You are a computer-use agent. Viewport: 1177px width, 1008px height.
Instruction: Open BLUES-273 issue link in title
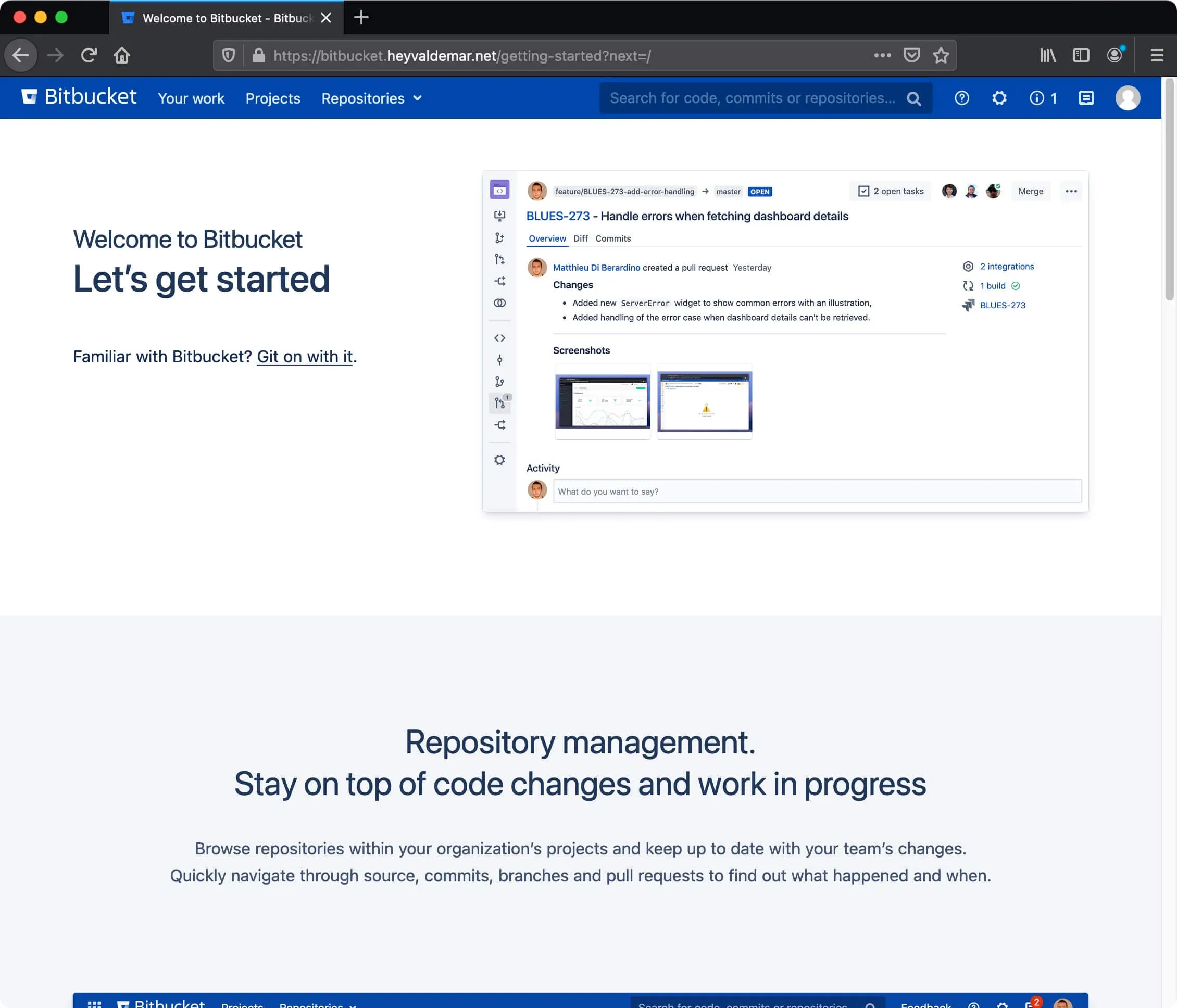pos(558,216)
